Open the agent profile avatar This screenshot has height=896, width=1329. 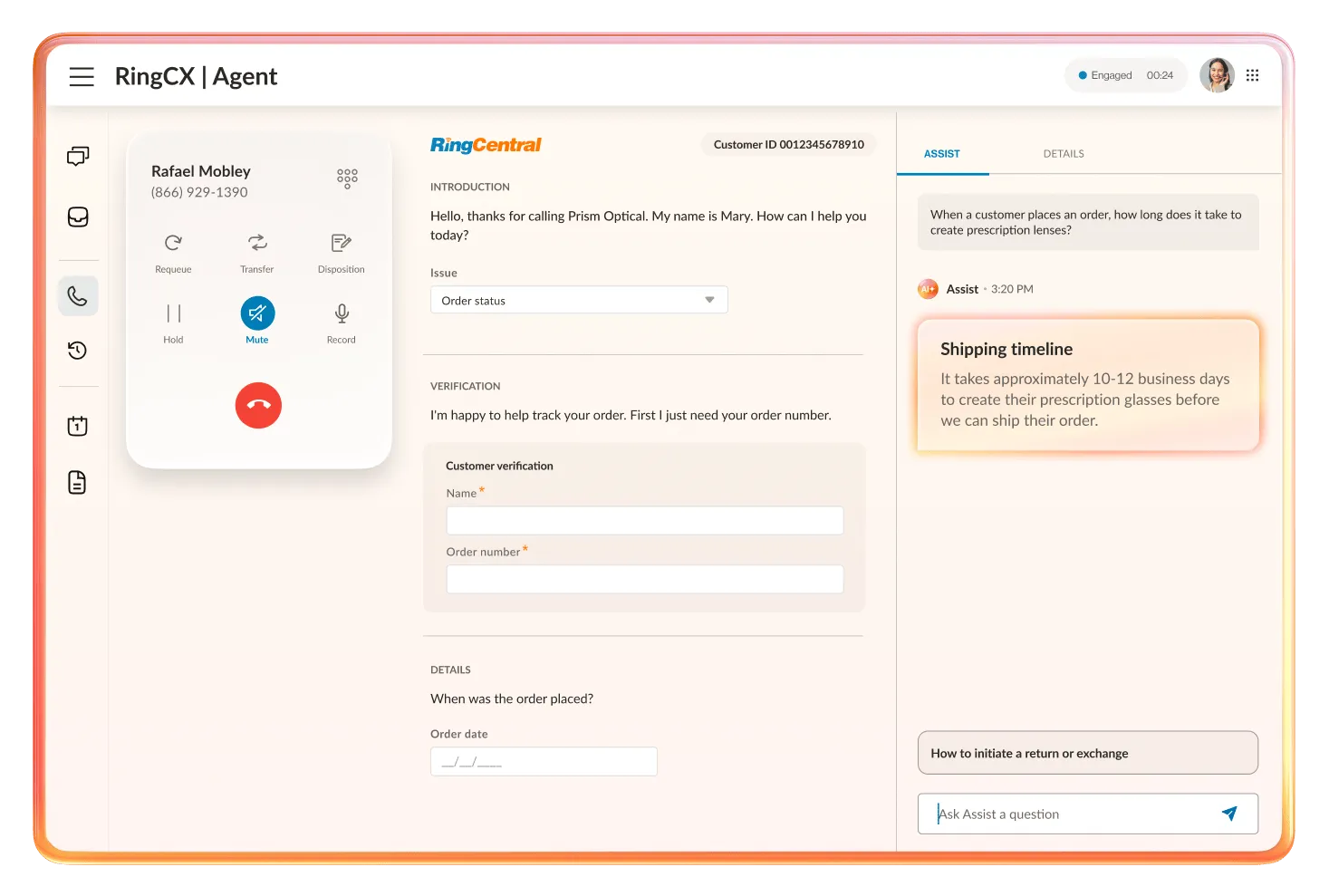1217,75
